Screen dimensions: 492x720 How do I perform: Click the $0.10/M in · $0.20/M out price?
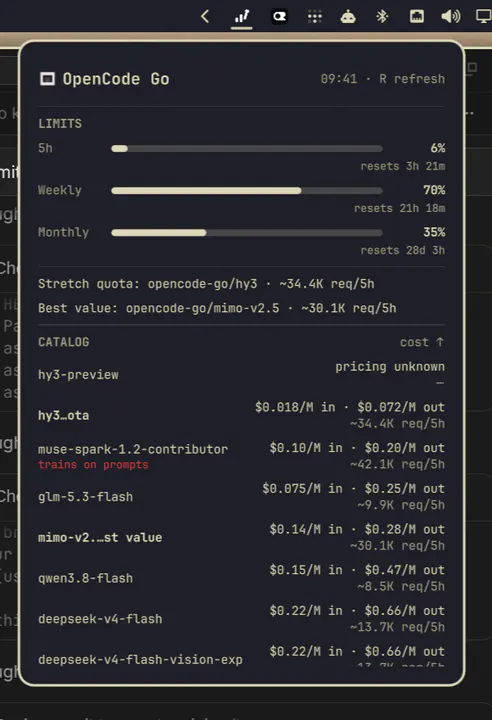tap(357, 448)
